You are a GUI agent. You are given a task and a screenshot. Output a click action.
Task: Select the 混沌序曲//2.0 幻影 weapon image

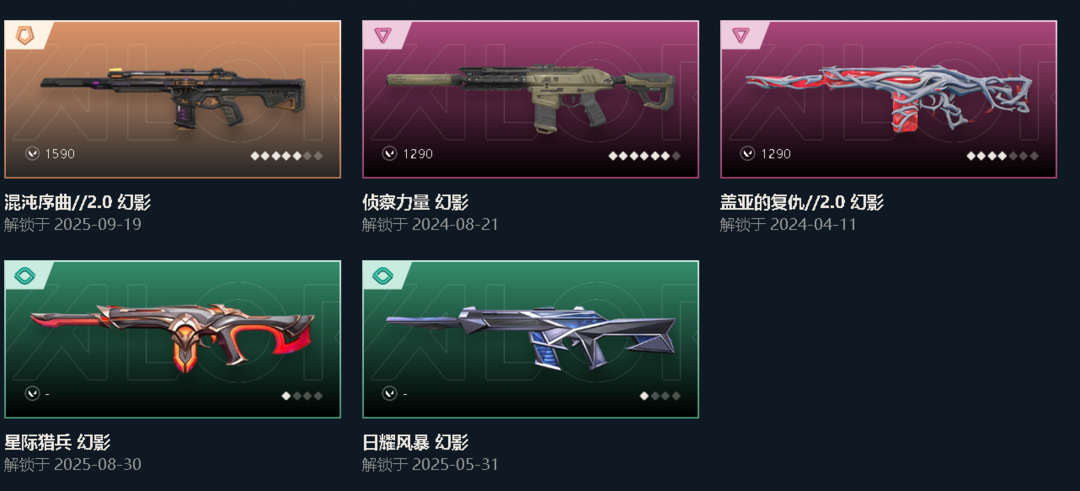(173, 98)
